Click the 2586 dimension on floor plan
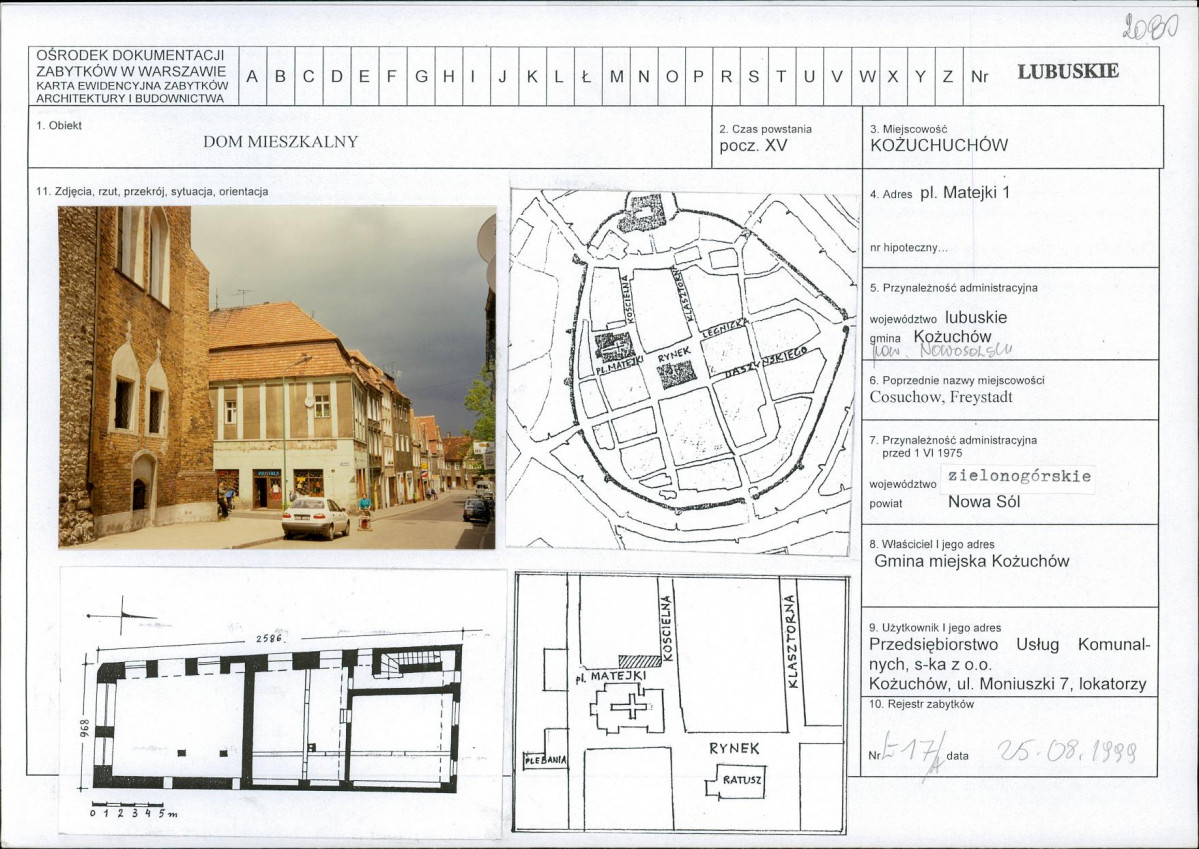The height and width of the screenshot is (849, 1199). coord(269,638)
